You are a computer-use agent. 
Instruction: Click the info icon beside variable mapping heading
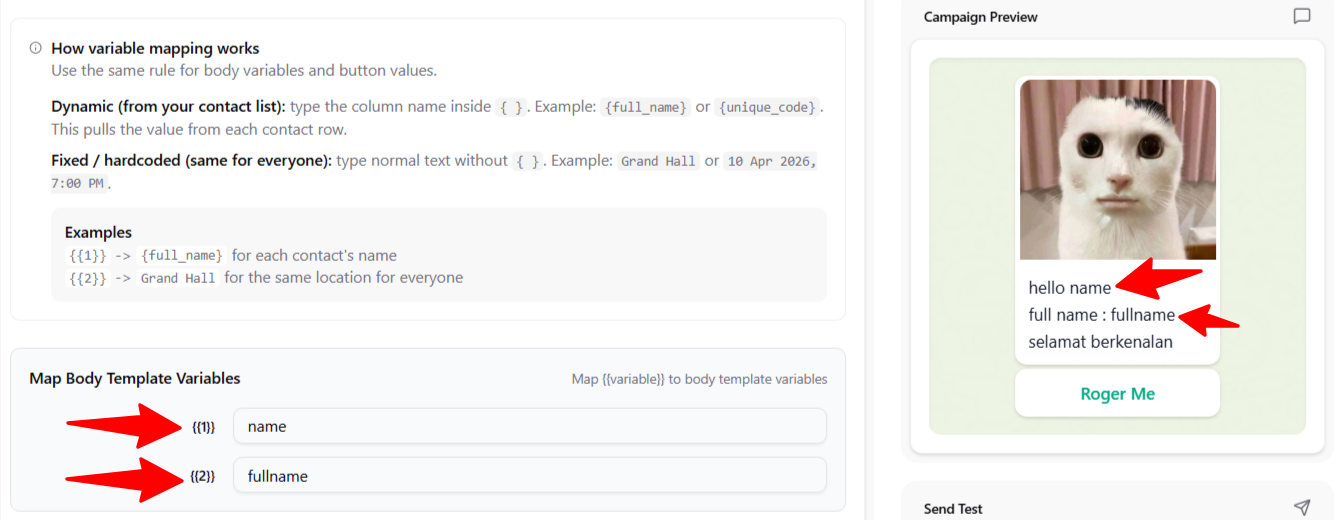pos(36,48)
